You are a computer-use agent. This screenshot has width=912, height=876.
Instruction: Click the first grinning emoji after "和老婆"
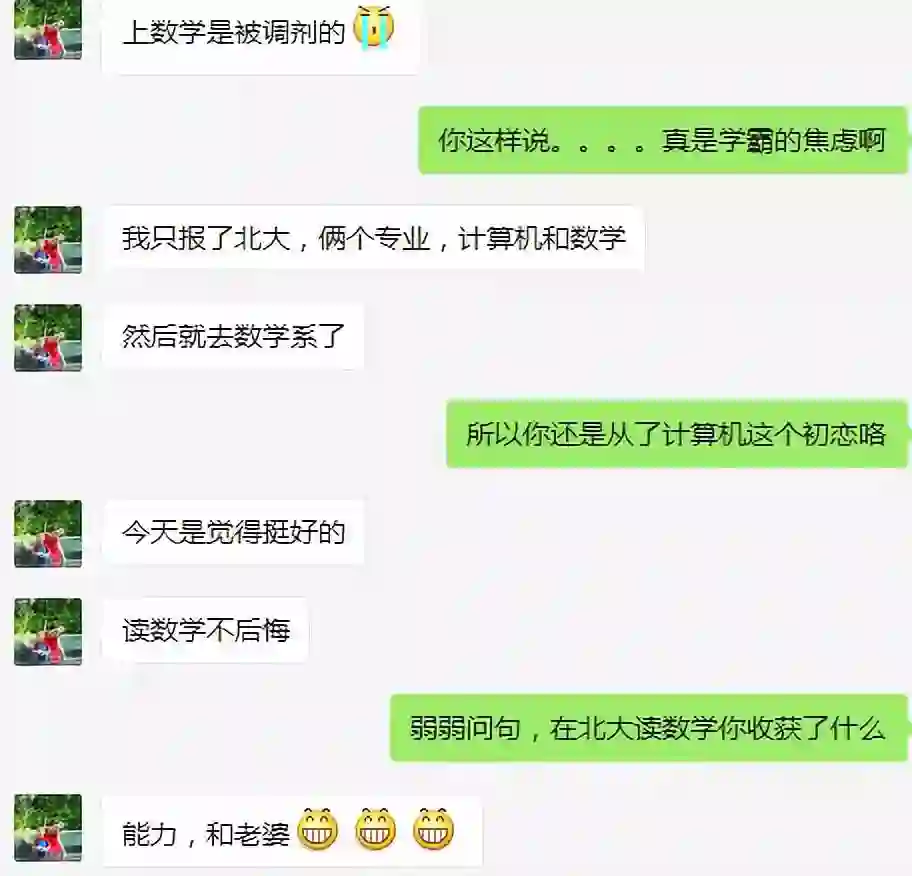click(318, 828)
